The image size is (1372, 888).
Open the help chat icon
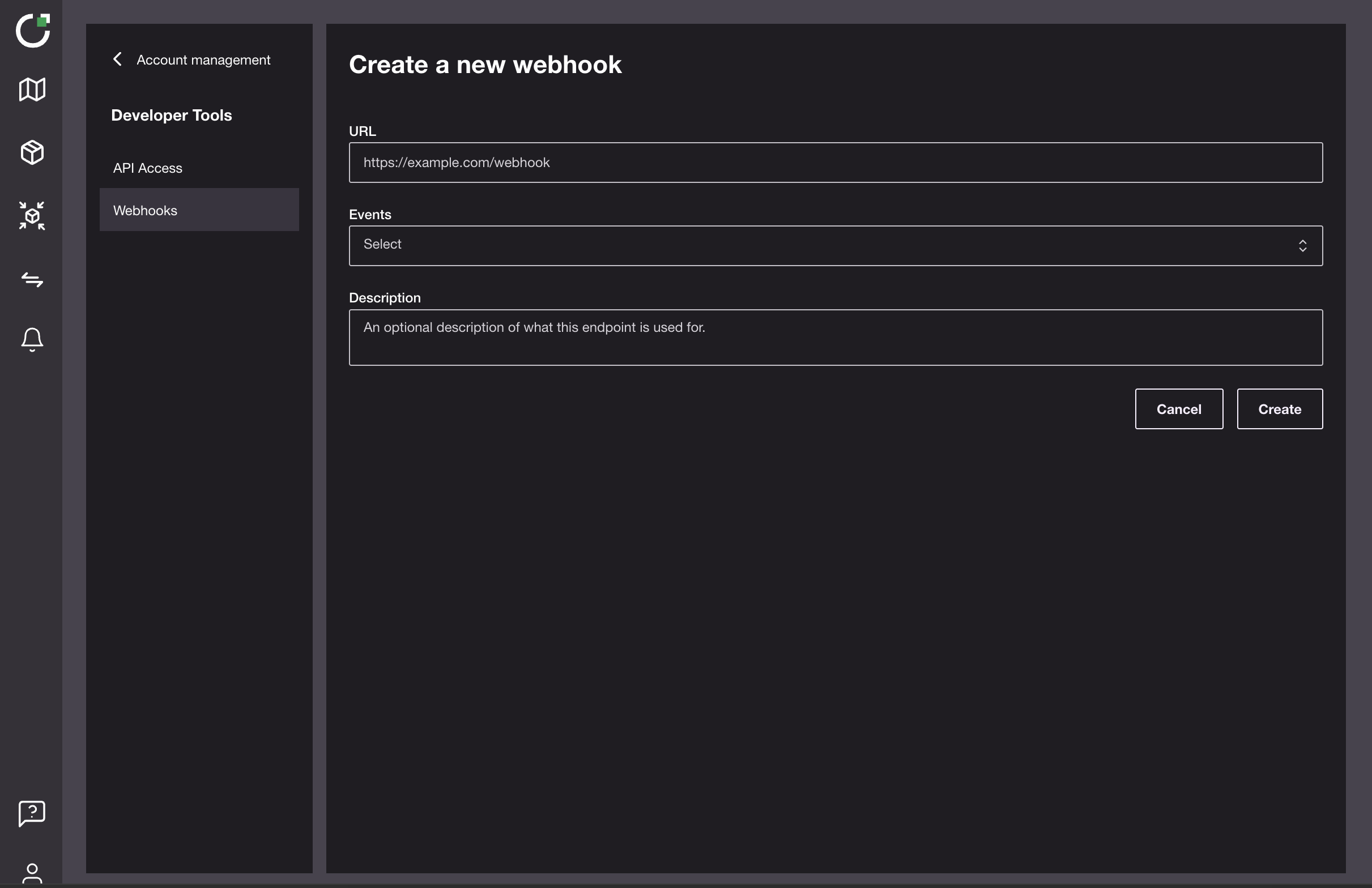32,813
